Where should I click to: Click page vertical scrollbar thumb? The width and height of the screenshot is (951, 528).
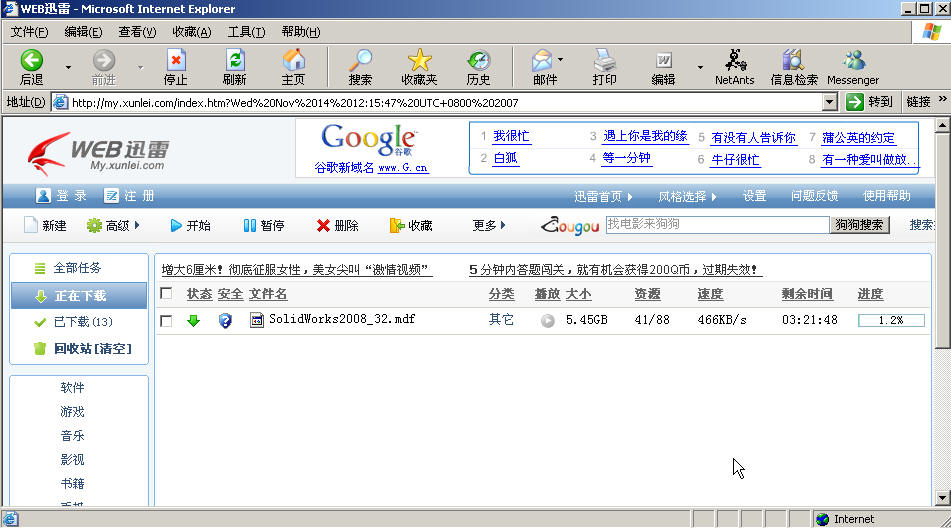942,241
